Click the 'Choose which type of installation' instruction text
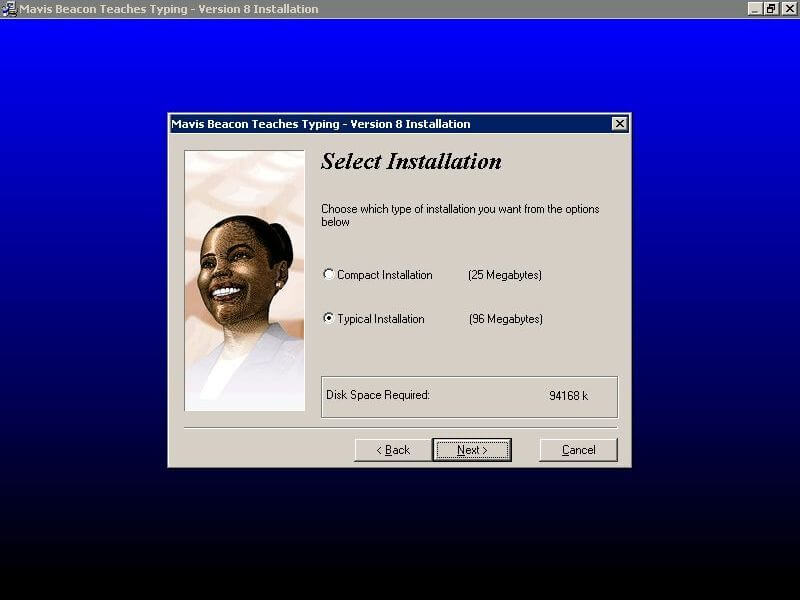Viewport: 800px width, 600px height. [460, 215]
